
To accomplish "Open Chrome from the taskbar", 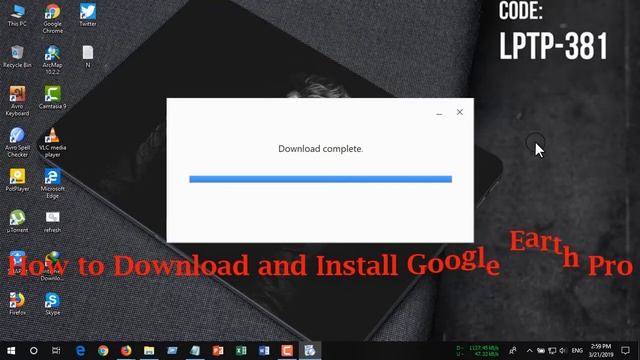I will (103, 351).
